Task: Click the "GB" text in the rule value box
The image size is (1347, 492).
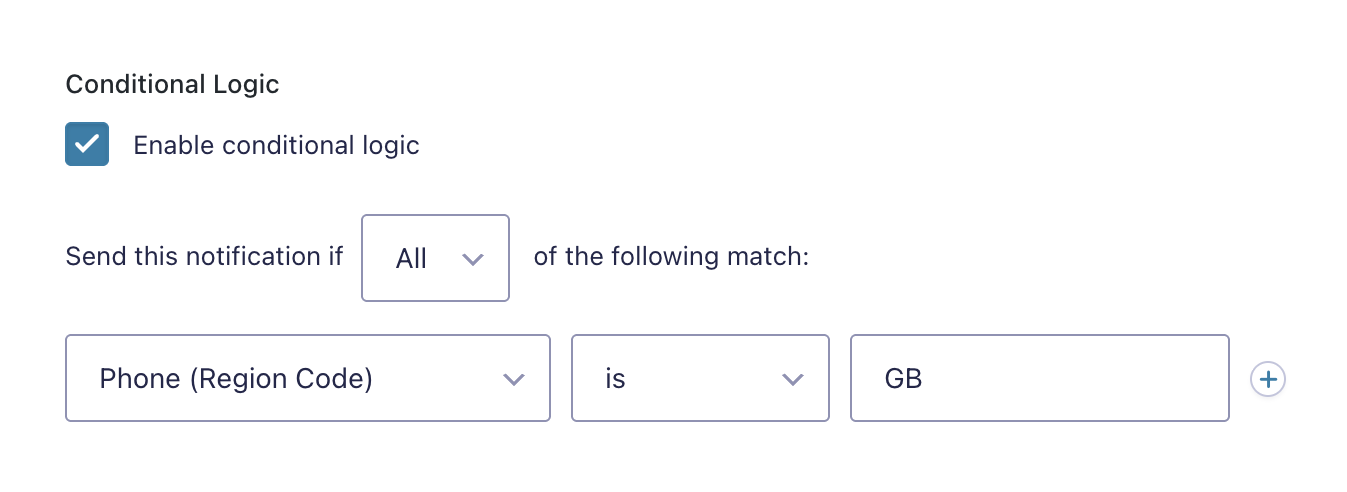Action: pyautogui.click(x=903, y=379)
